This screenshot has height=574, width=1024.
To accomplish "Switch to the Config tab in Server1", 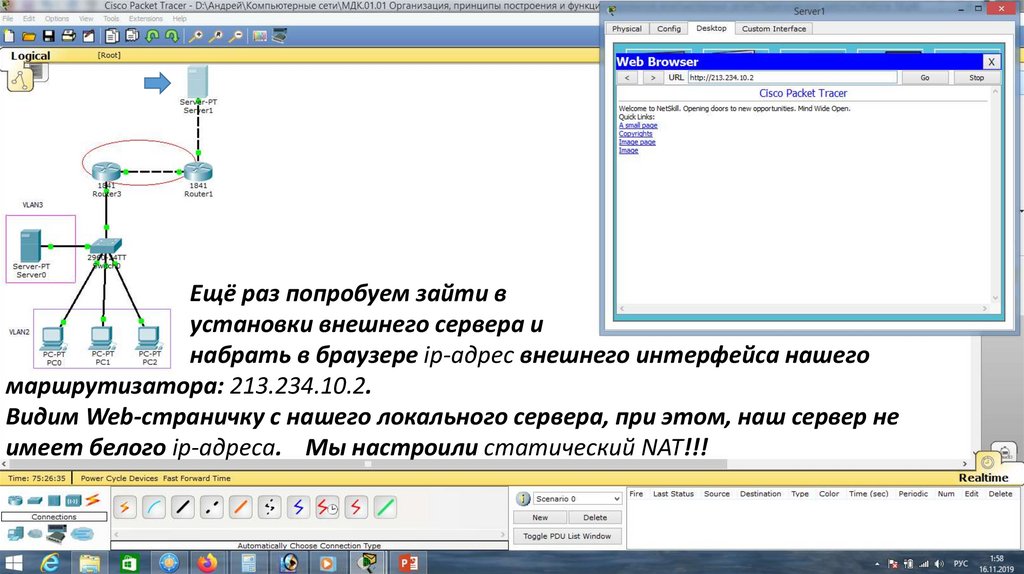I will tap(669, 29).
